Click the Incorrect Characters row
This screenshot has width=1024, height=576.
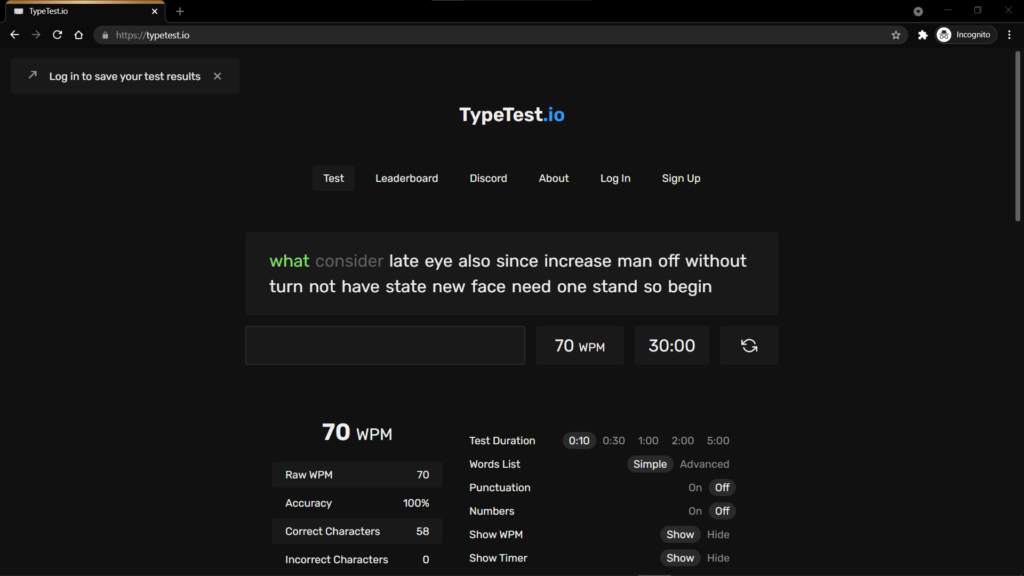coord(357,560)
